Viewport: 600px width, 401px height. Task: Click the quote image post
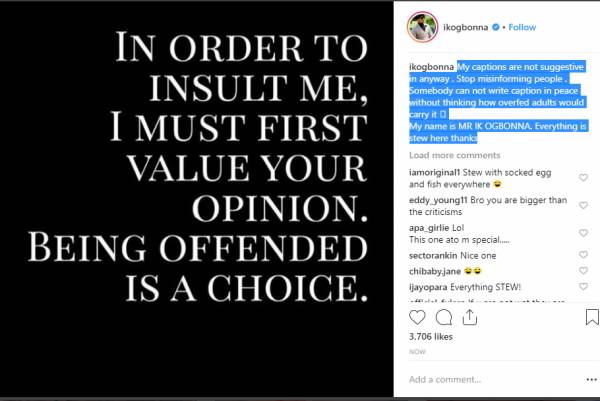[x=198, y=200]
